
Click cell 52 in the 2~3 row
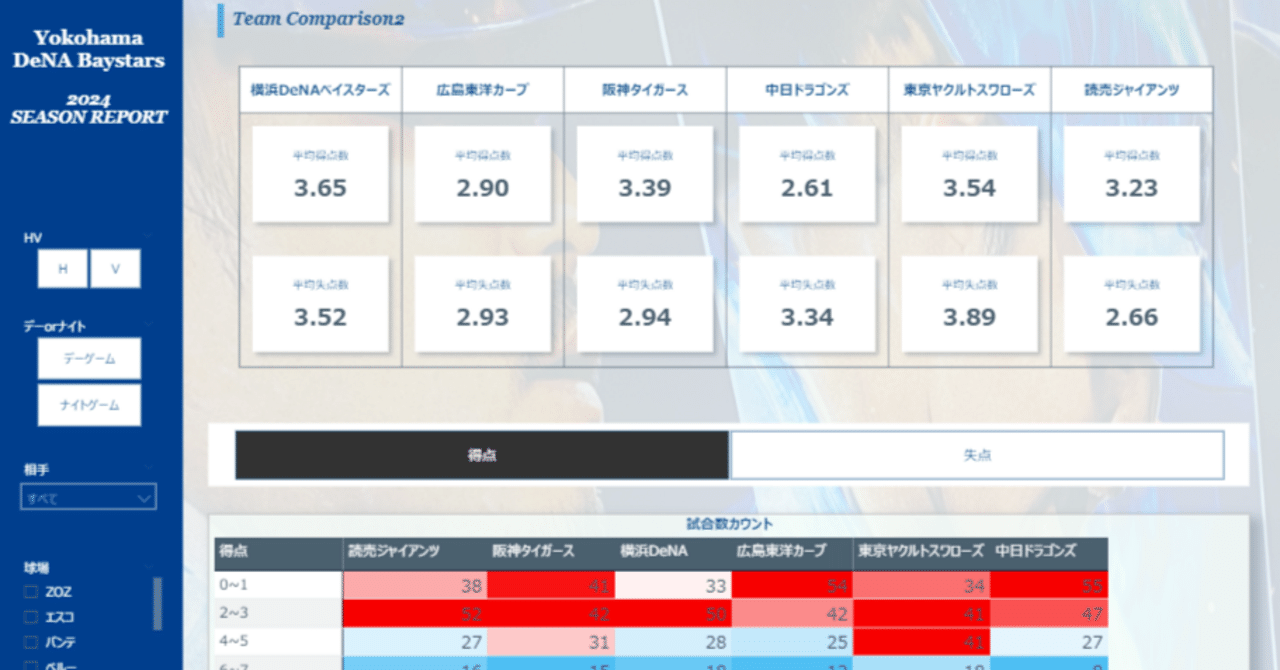[x=416, y=613]
